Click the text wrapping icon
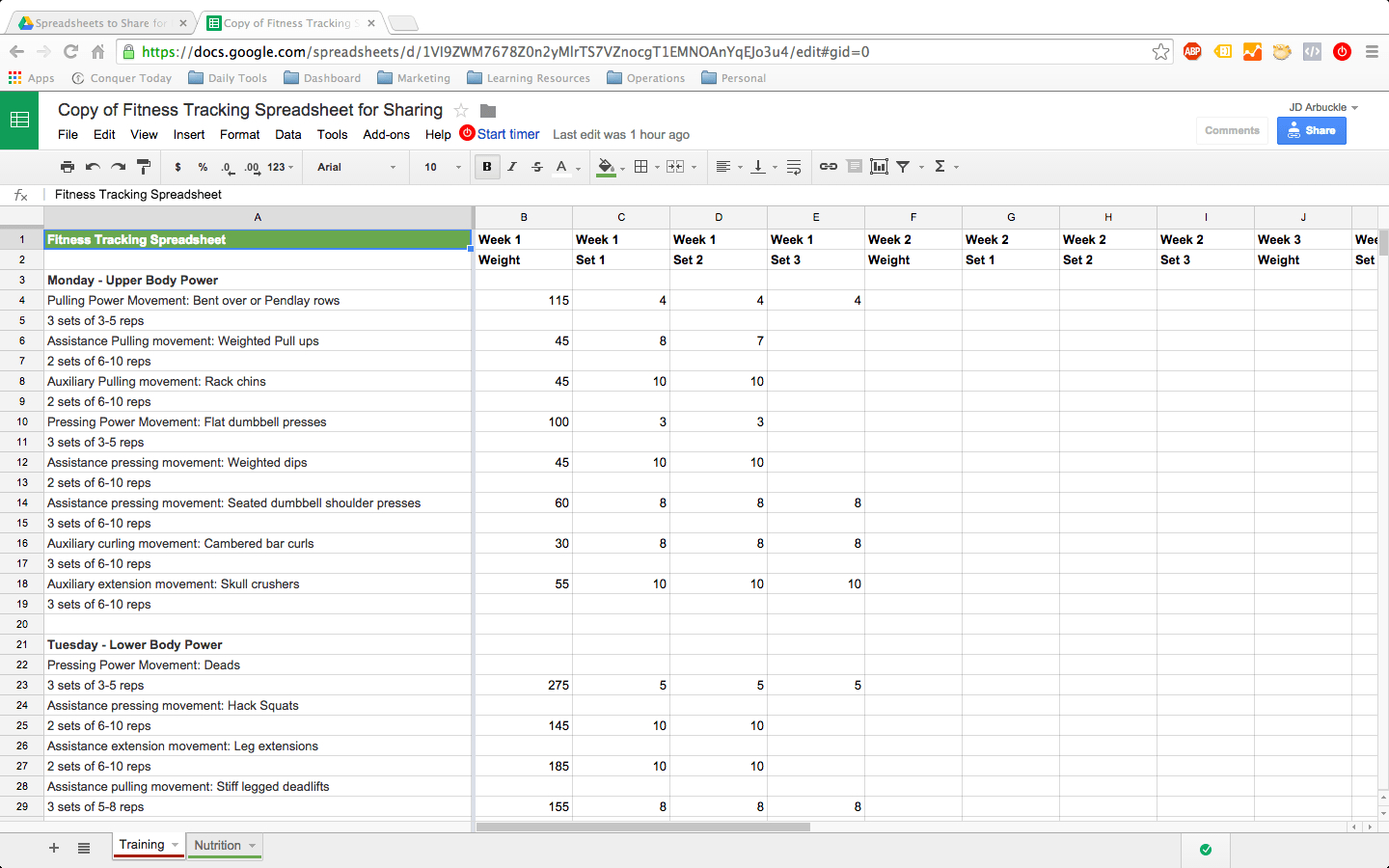 pos(794,167)
